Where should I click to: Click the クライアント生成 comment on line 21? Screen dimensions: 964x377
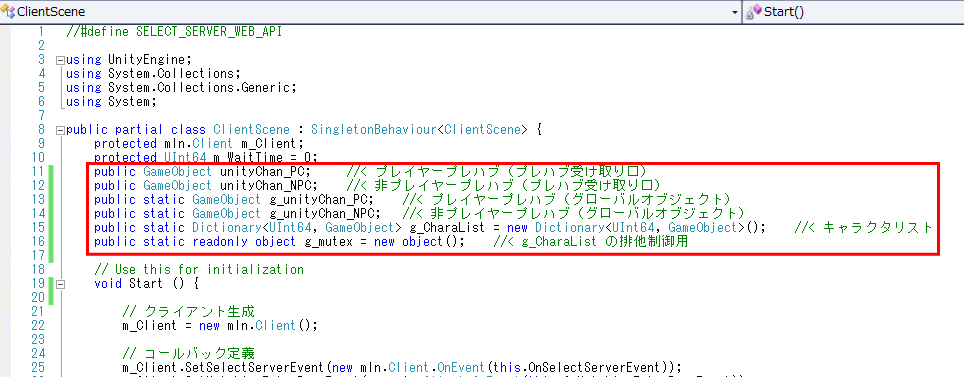click(x=188, y=312)
